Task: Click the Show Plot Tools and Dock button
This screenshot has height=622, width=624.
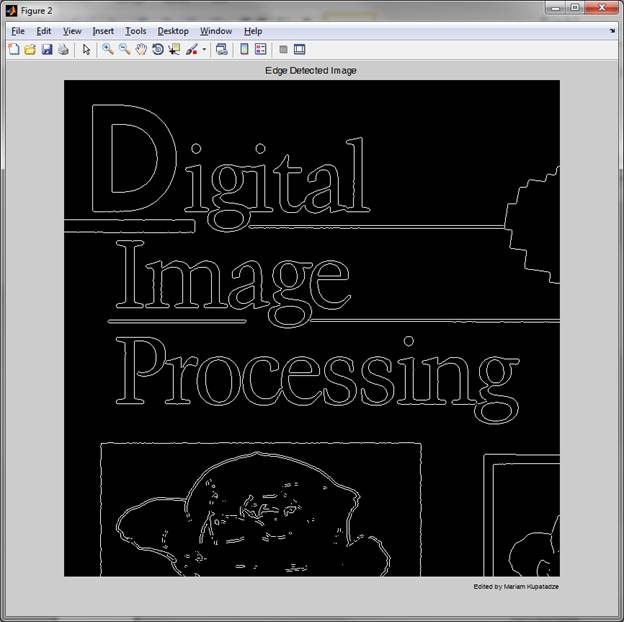Action: (299, 49)
